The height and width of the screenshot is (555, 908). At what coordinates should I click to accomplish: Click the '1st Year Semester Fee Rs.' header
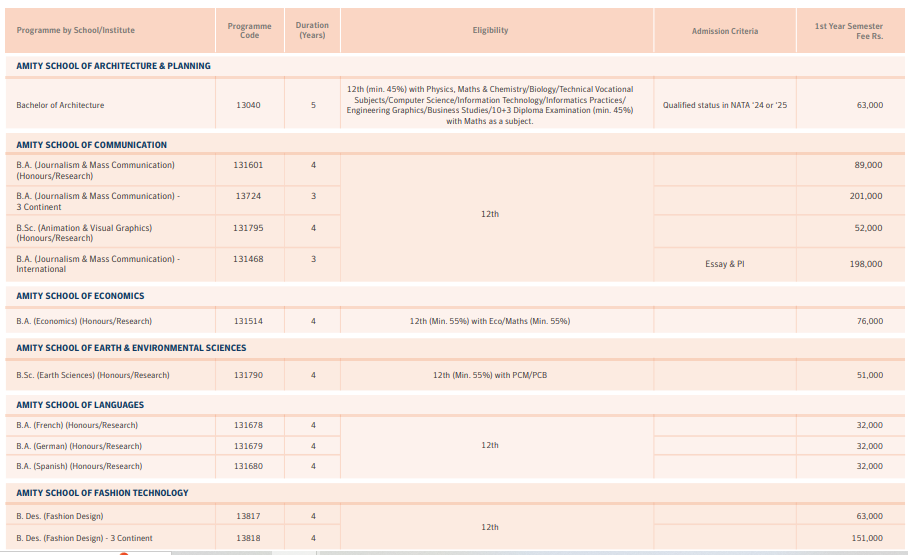pyautogui.click(x=848, y=31)
